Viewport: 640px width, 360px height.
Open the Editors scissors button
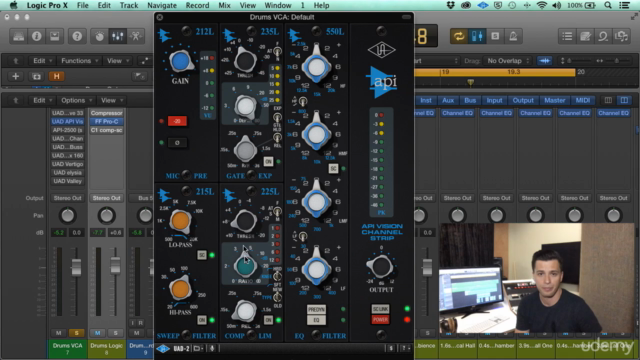click(x=136, y=36)
